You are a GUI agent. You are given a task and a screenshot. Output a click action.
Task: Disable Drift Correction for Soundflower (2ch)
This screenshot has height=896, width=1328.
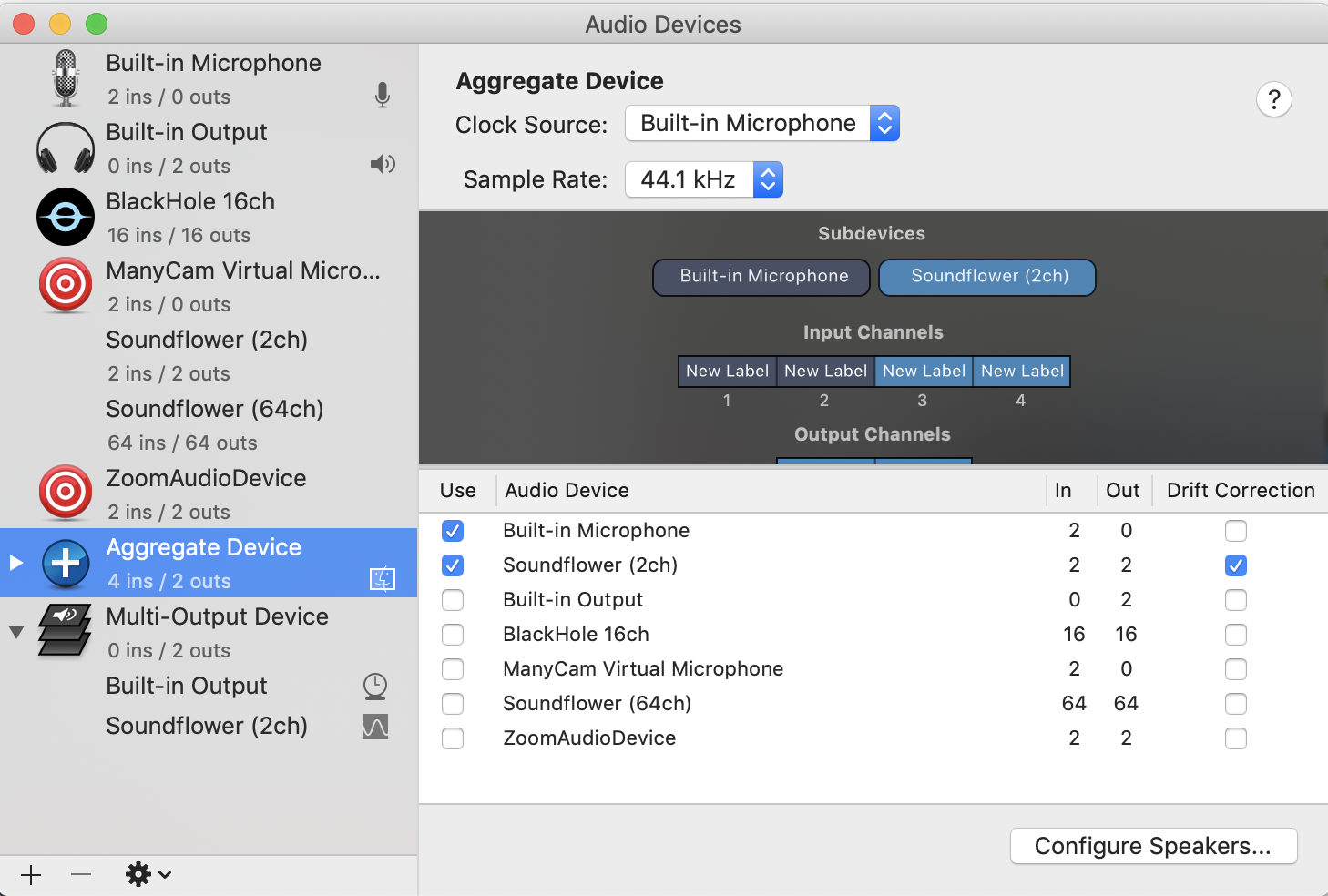pyautogui.click(x=1235, y=565)
